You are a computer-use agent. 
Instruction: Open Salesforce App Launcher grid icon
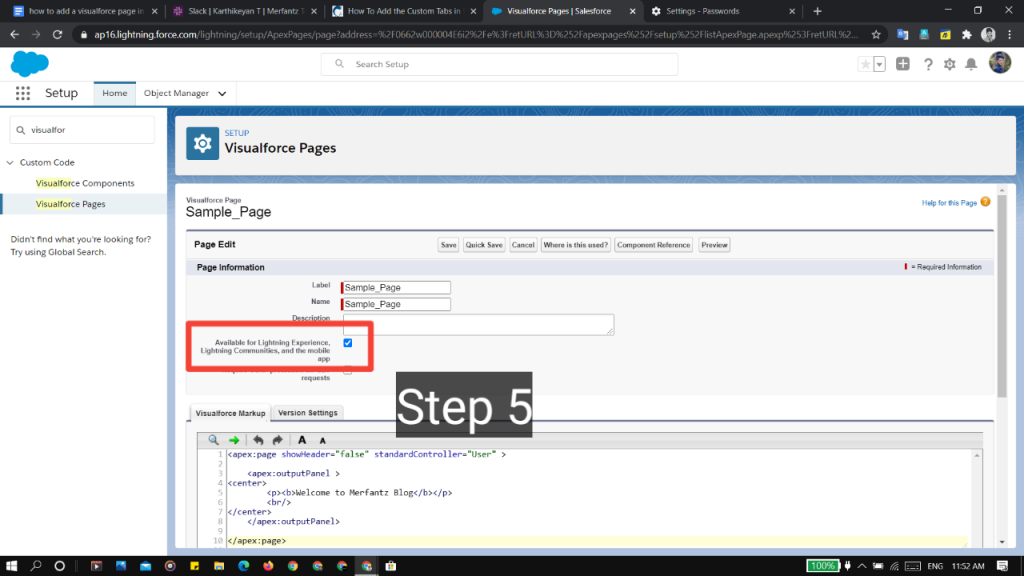pyautogui.click(x=22, y=93)
